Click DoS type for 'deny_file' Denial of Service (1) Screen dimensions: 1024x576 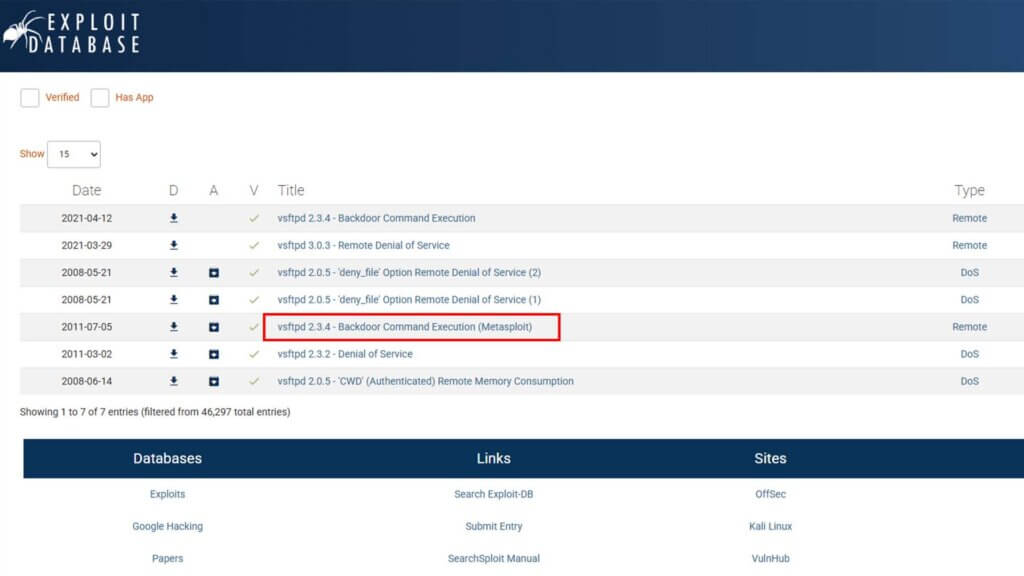tap(969, 300)
